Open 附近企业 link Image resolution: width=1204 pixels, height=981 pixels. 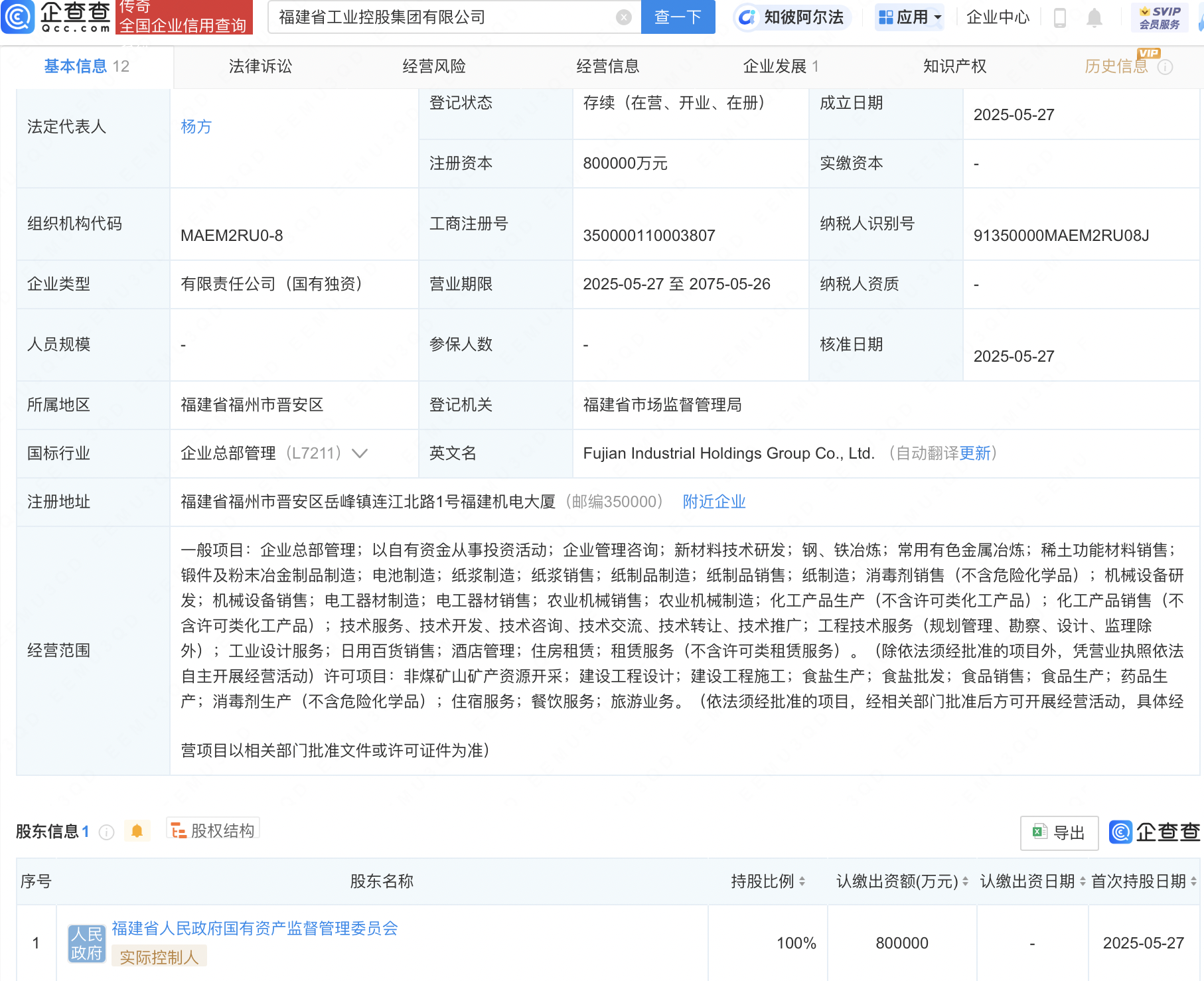pyautogui.click(x=714, y=502)
